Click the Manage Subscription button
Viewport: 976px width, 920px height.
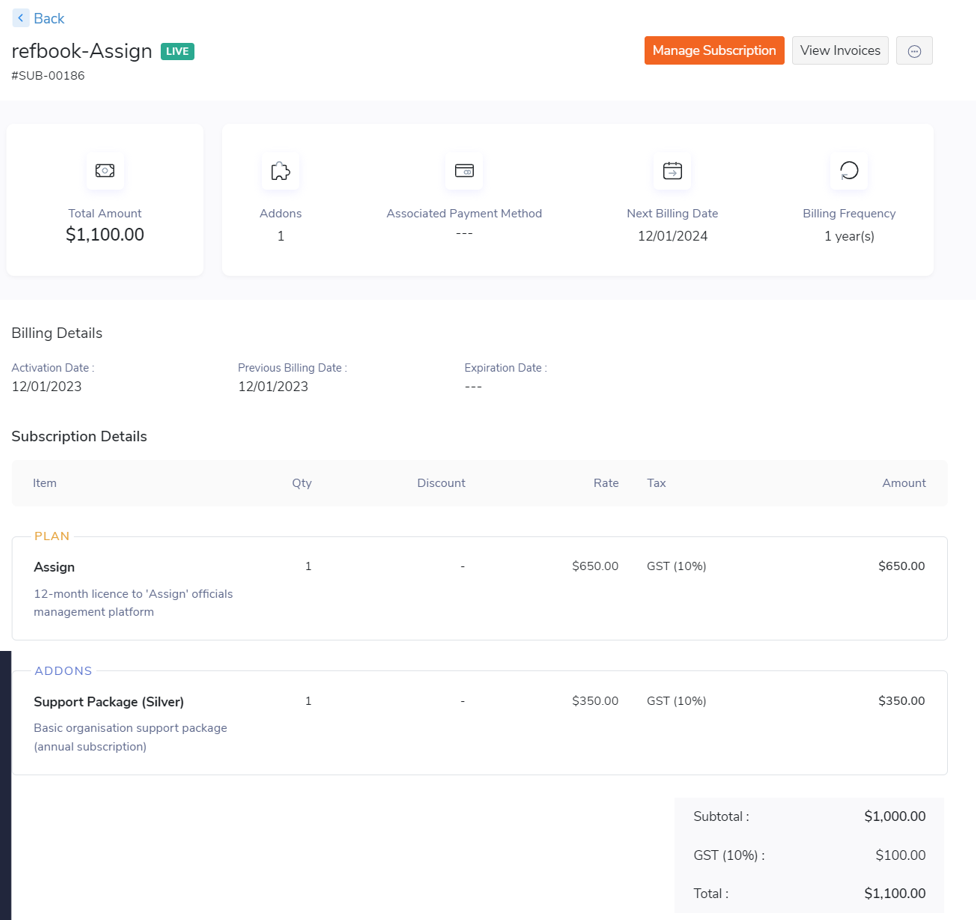tap(714, 51)
